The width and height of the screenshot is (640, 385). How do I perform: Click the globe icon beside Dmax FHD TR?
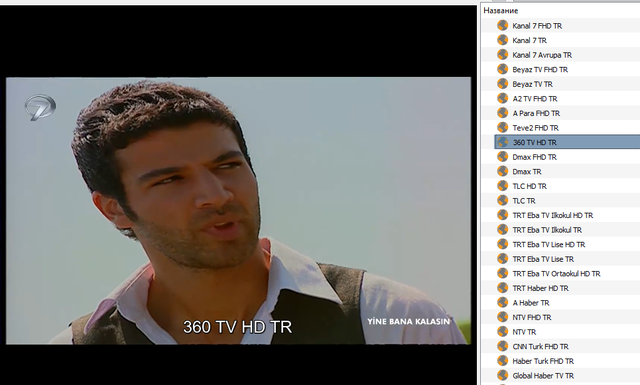pos(502,157)
